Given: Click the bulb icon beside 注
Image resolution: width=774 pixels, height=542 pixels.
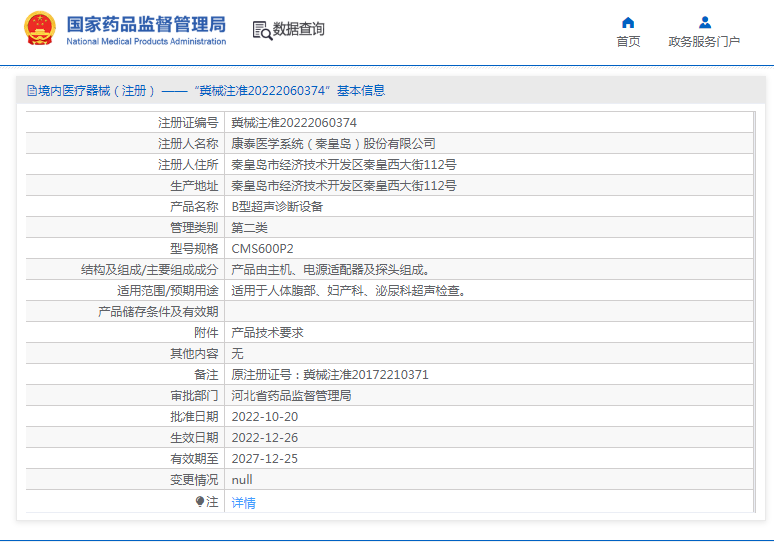Looking at the screenshot, I should tap(199, 502).
